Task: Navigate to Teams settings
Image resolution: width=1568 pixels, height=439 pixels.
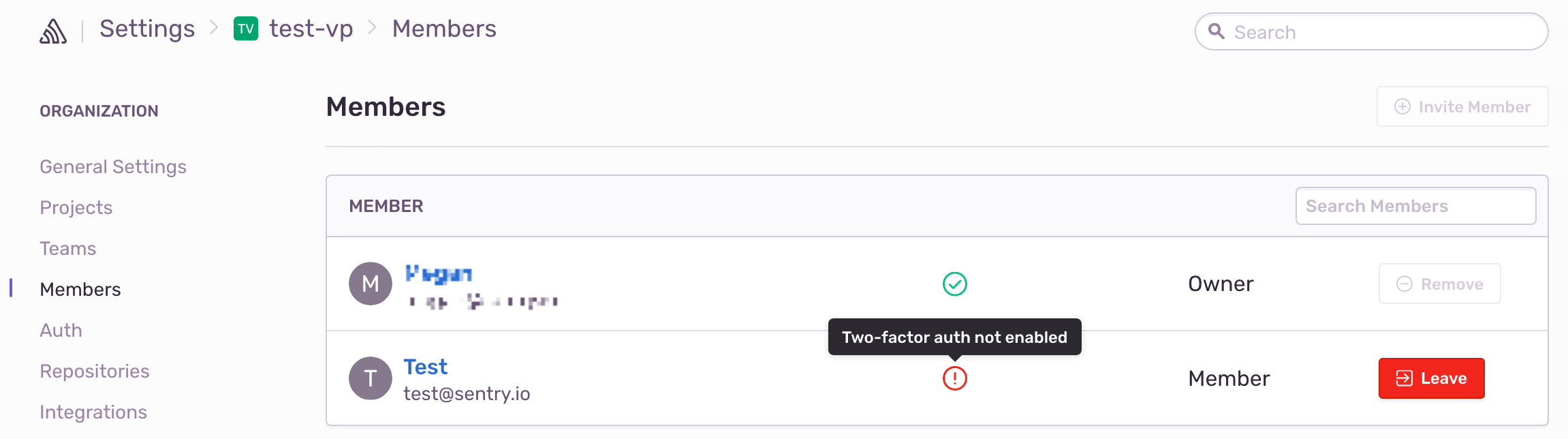Action: (x=68, y=249)
